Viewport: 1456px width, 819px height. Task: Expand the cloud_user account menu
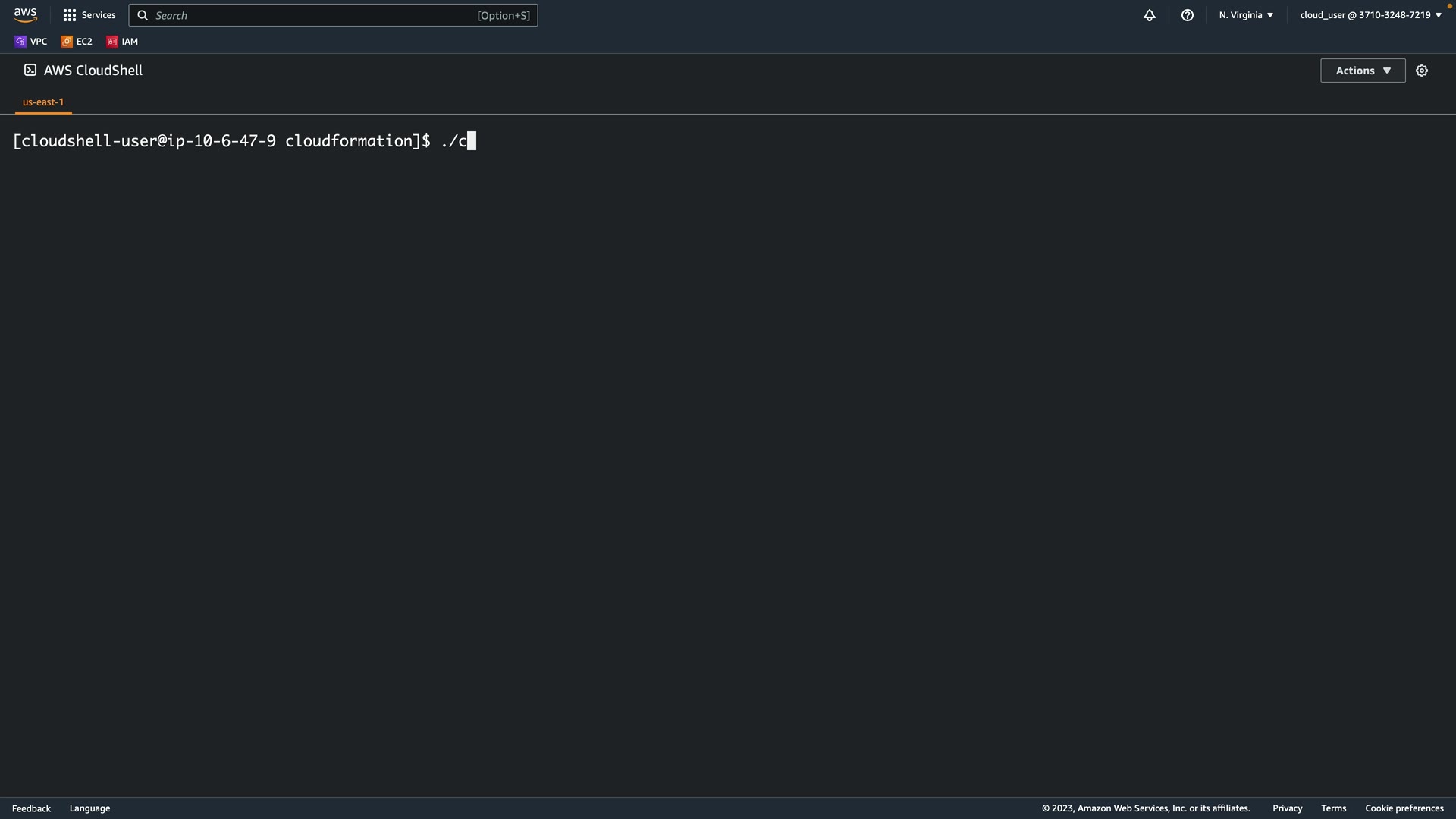point(1370,15)
